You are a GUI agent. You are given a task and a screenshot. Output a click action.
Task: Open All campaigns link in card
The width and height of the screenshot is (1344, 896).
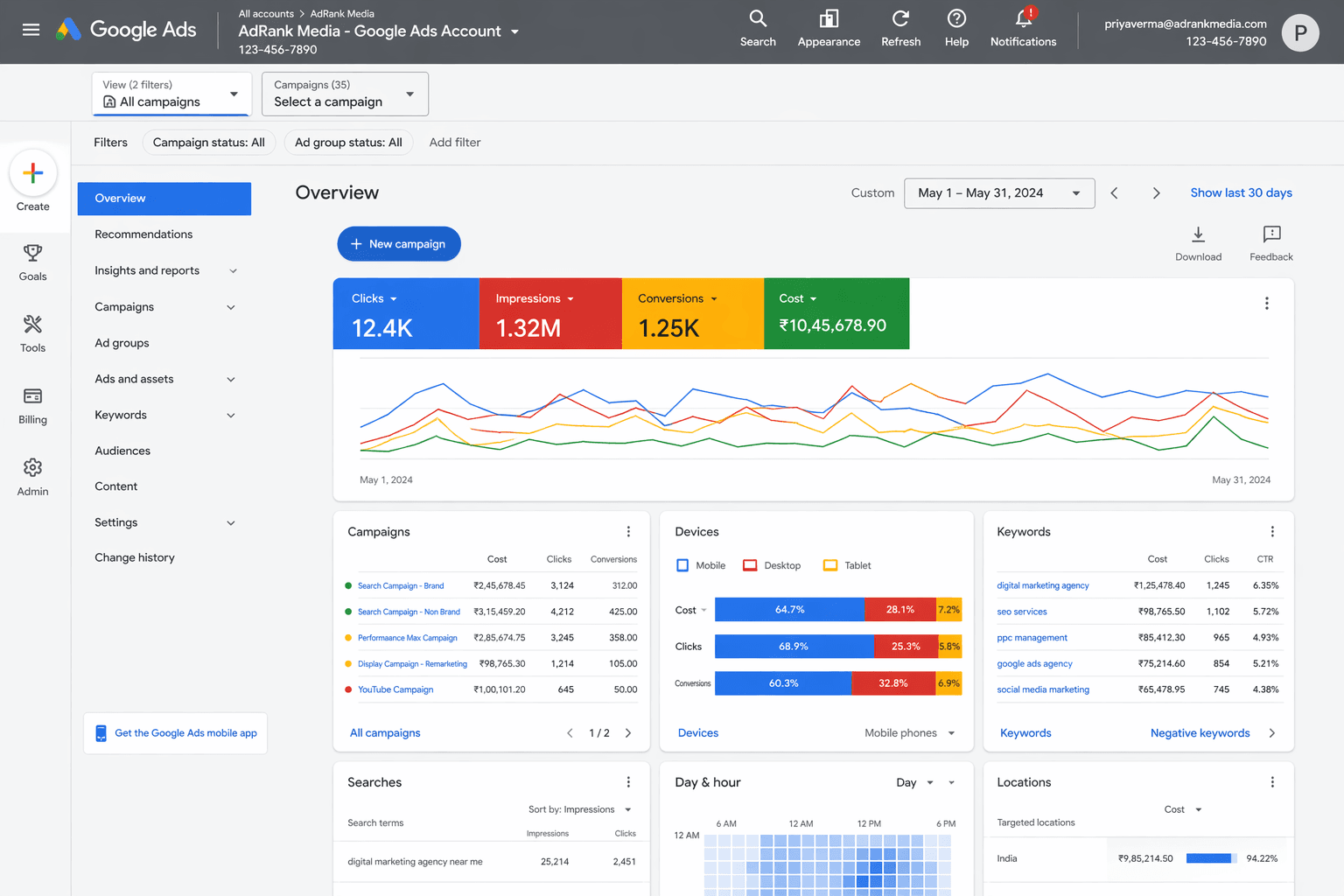385,733
